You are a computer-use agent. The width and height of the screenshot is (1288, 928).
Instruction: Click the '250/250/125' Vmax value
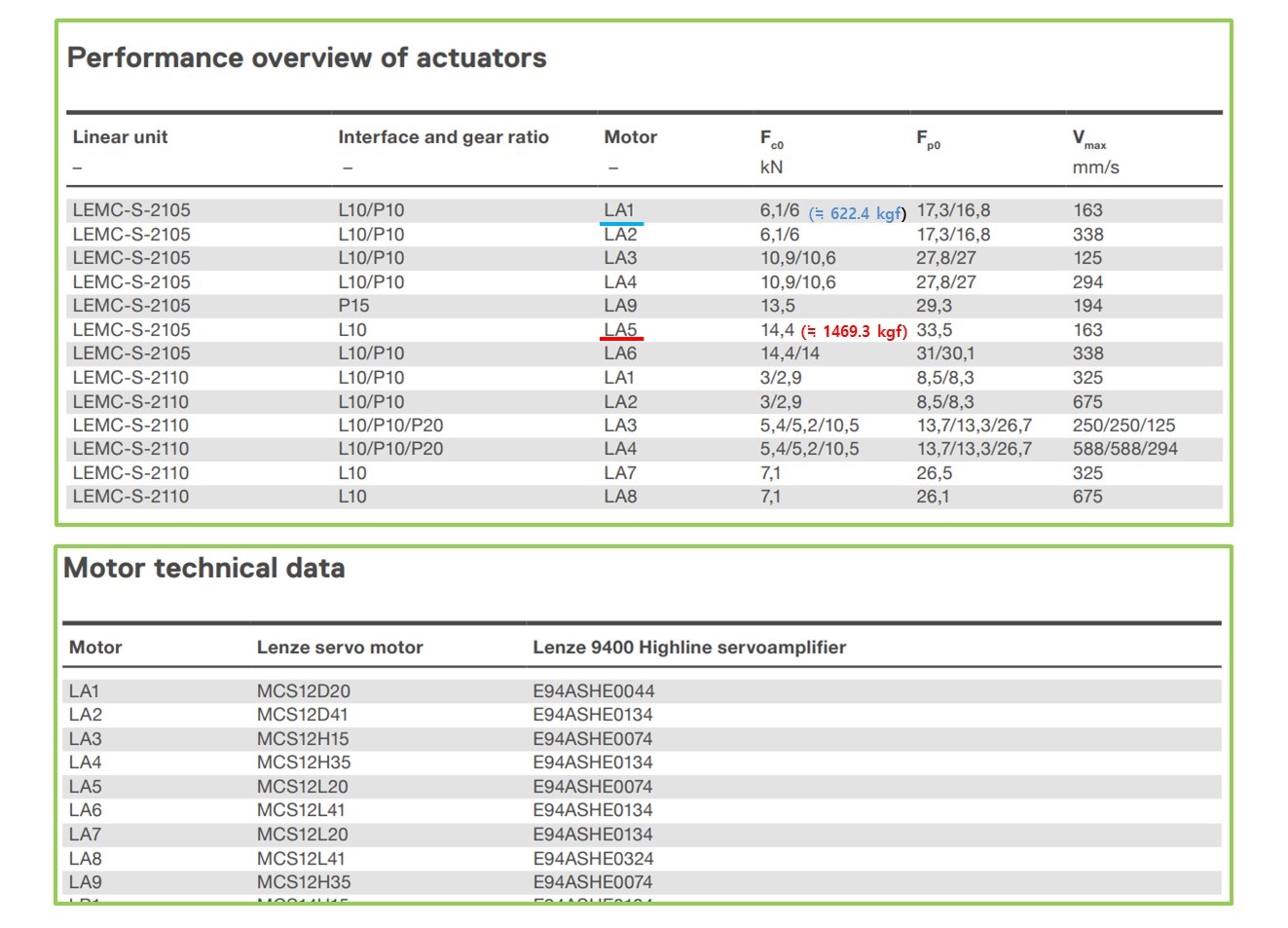tap(1123, 426)
